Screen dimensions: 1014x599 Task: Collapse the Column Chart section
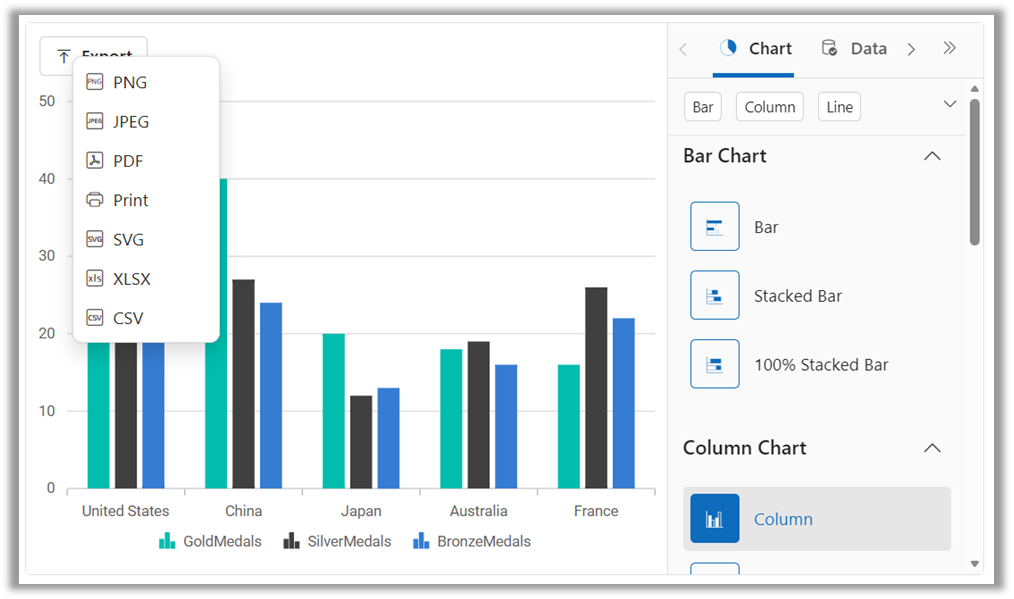[932, 448]
